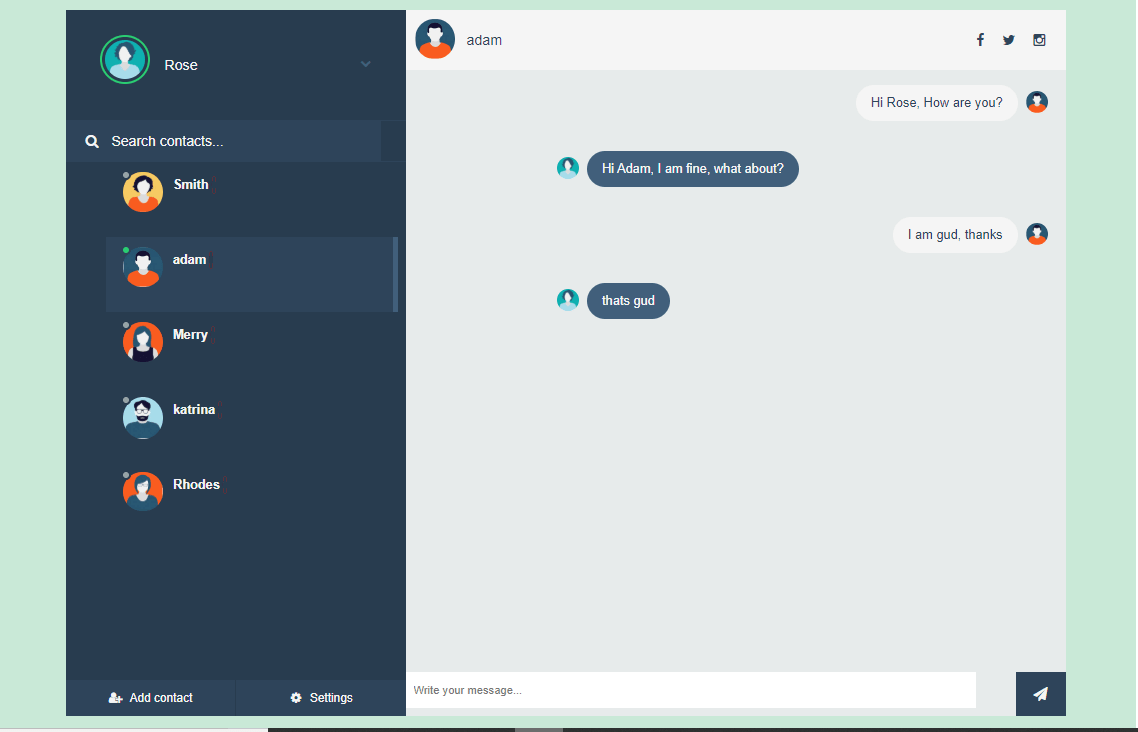Send message with paper plane button

pyautogui.click(x=1041, y=694)
